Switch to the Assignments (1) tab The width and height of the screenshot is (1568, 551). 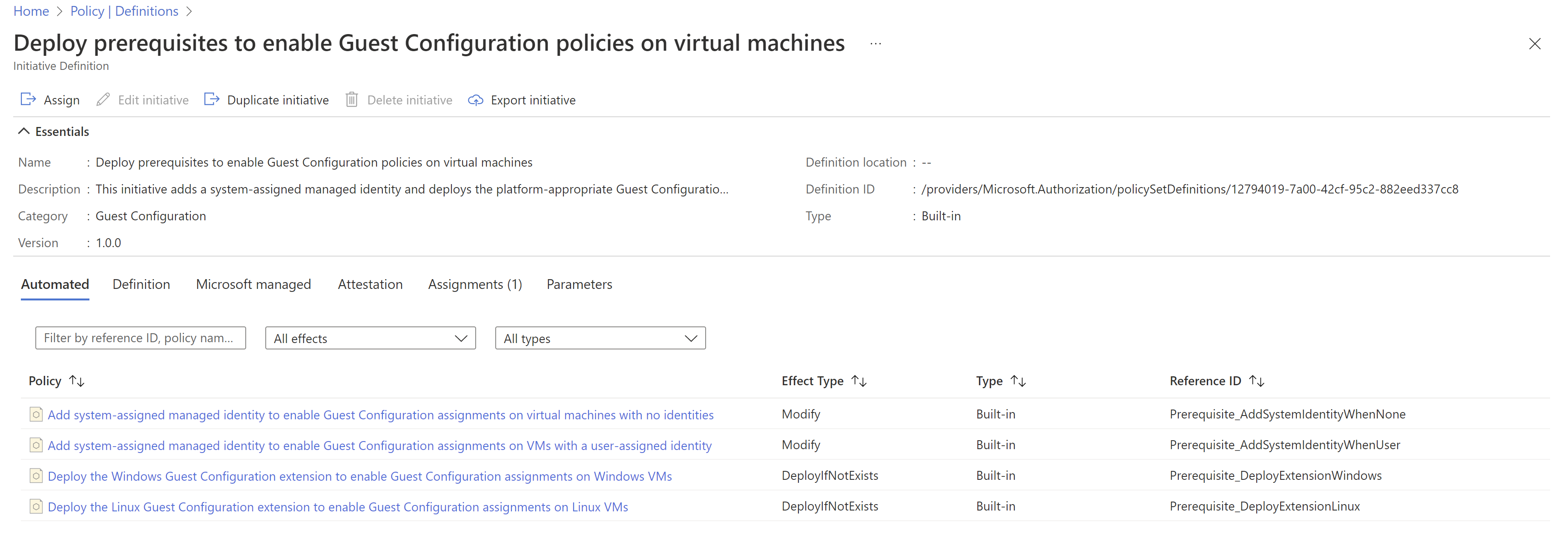(x=475, y=284)
